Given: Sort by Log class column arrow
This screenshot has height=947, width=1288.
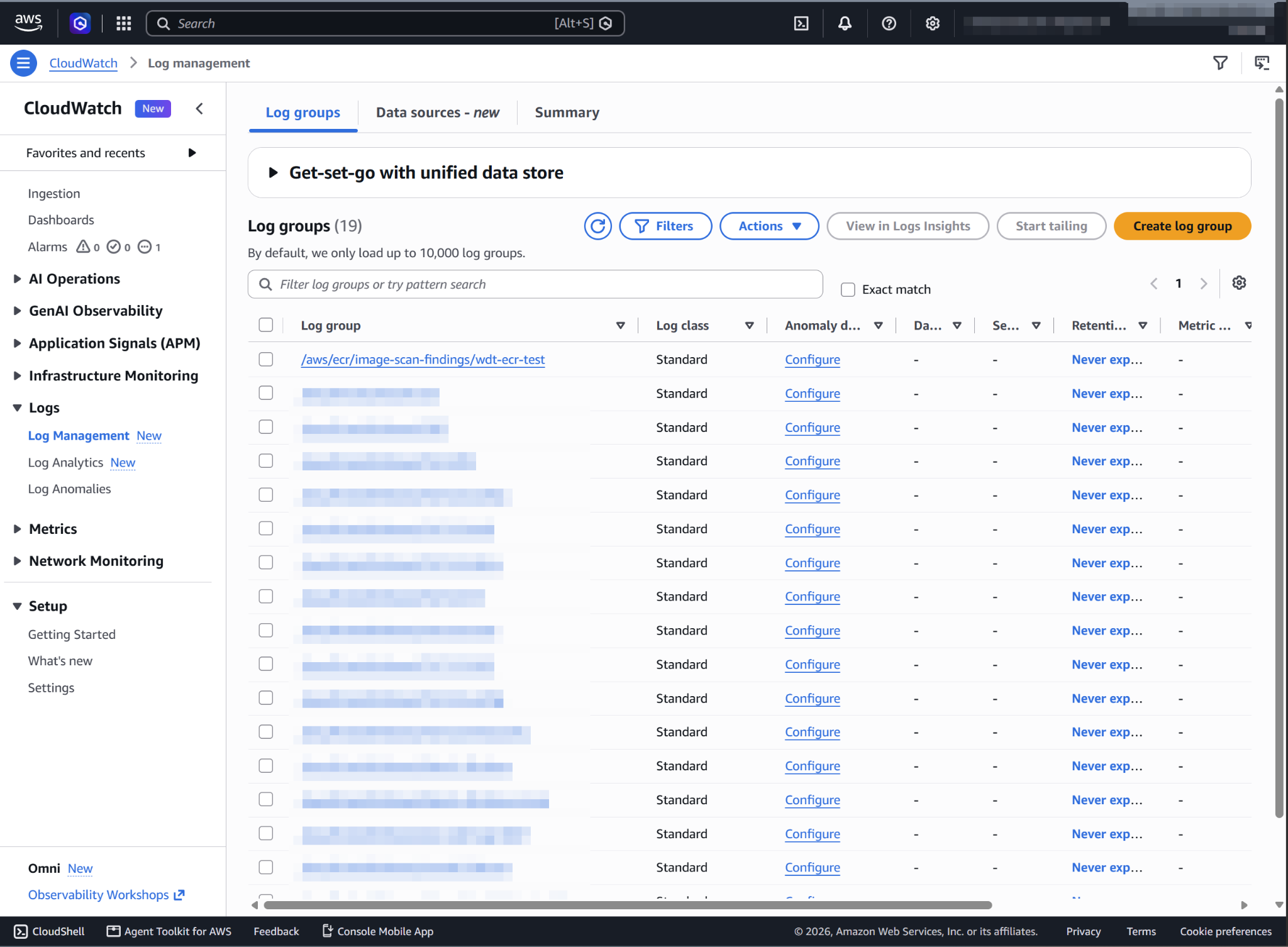Looking at the screenshot, I should pyautogui.click(x=749, y=326).
